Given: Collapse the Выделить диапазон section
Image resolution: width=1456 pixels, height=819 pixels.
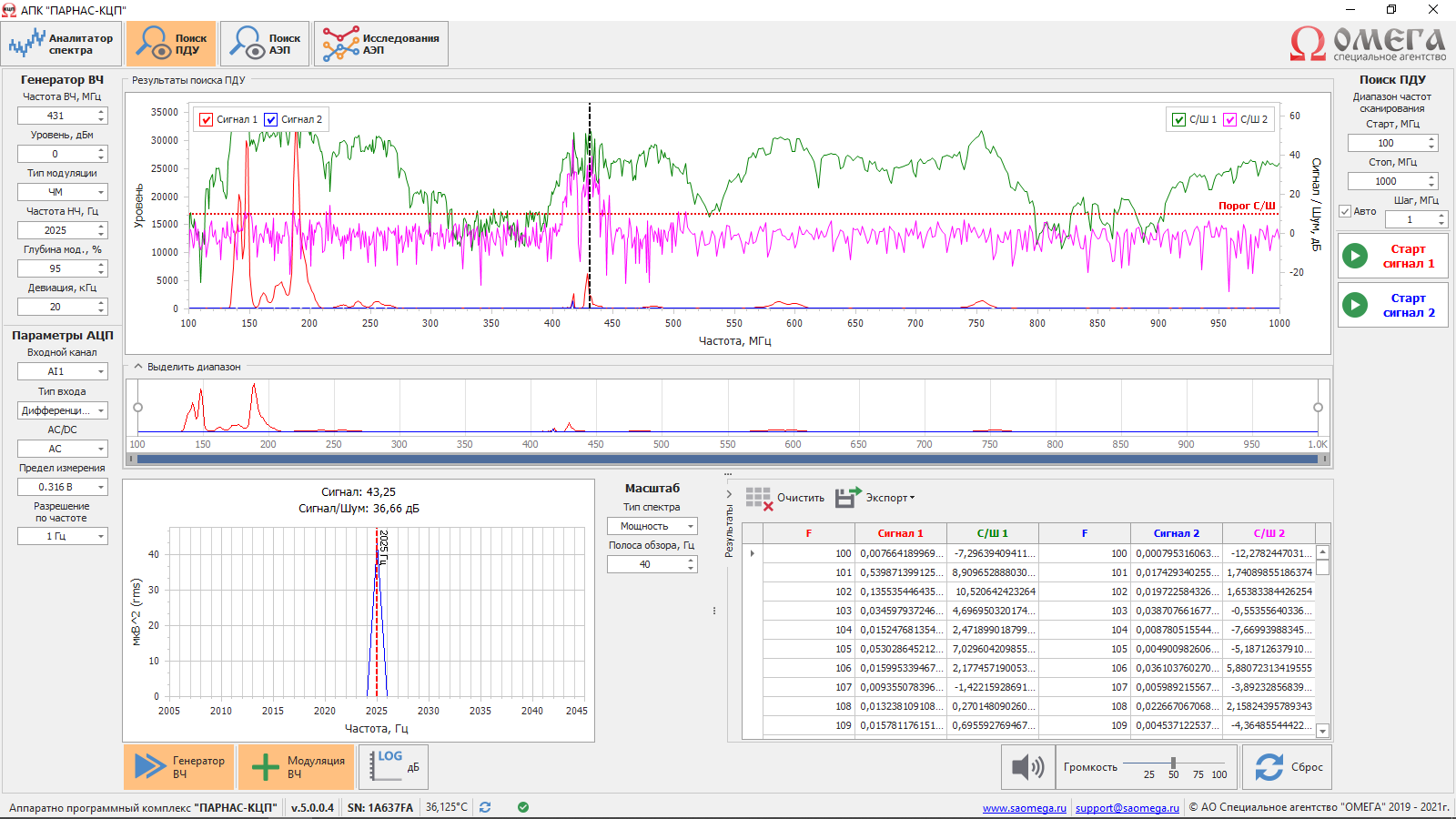Looking at the screenshot, I should pyautogui.click(x=138, y=367).
